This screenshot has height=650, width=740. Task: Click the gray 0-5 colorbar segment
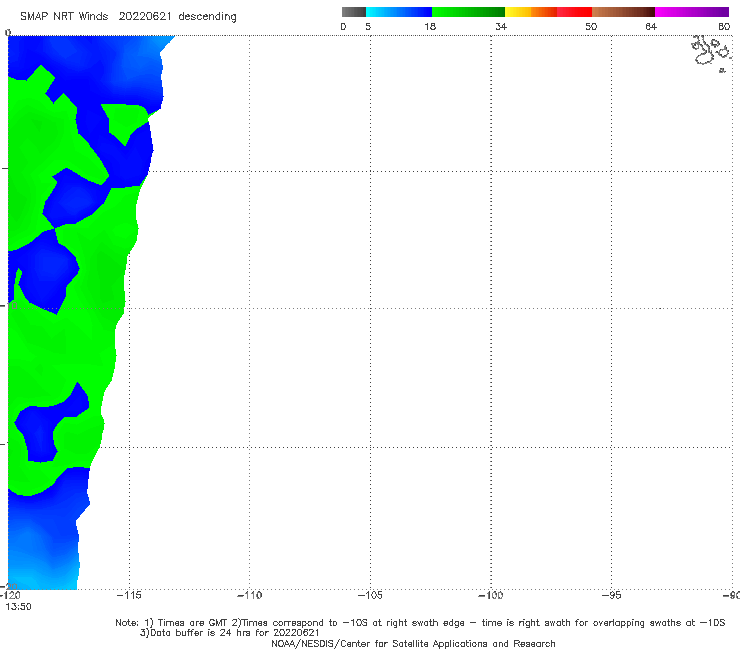coord(354,12)
